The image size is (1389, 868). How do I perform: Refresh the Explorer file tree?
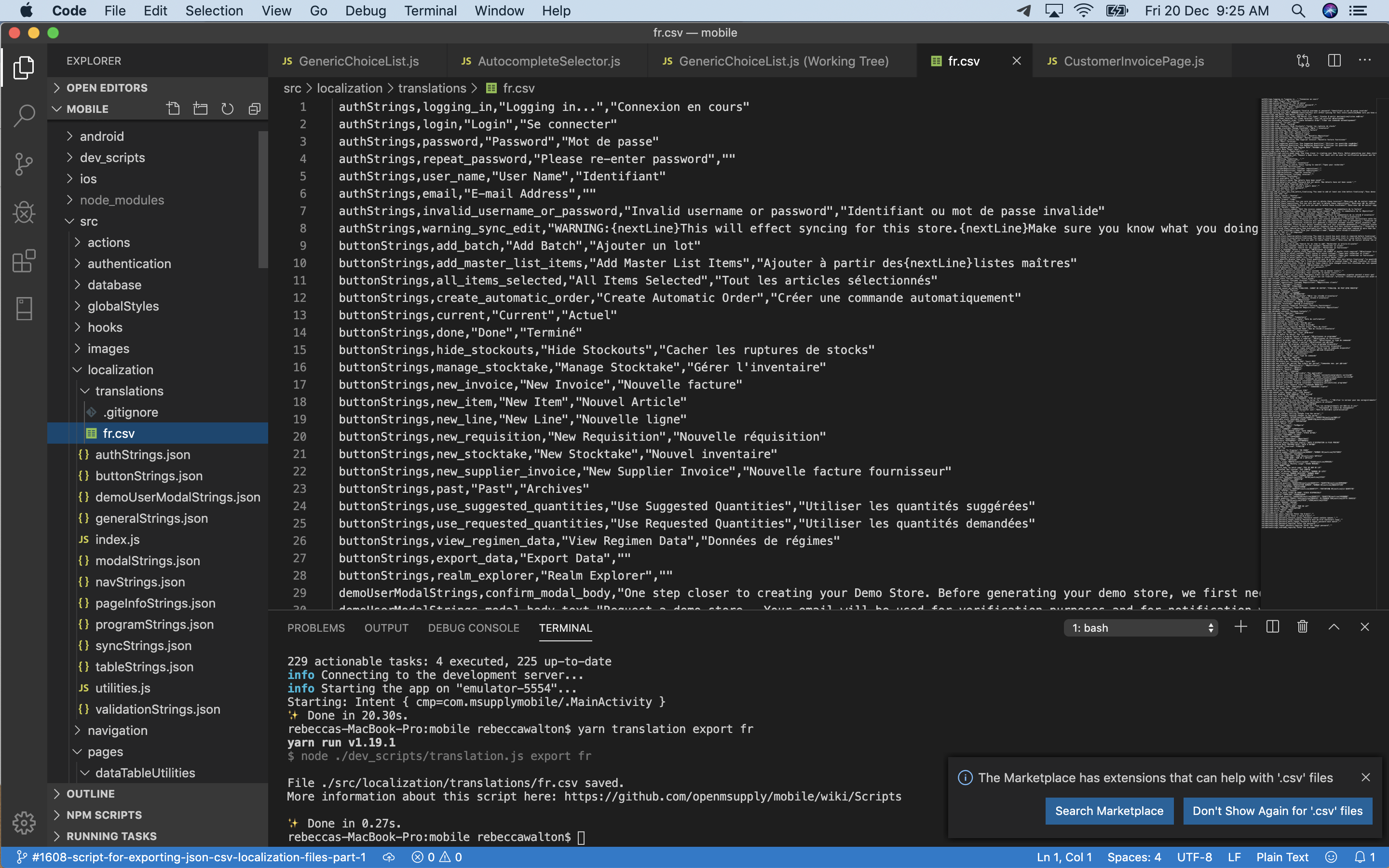click(227, 108)
